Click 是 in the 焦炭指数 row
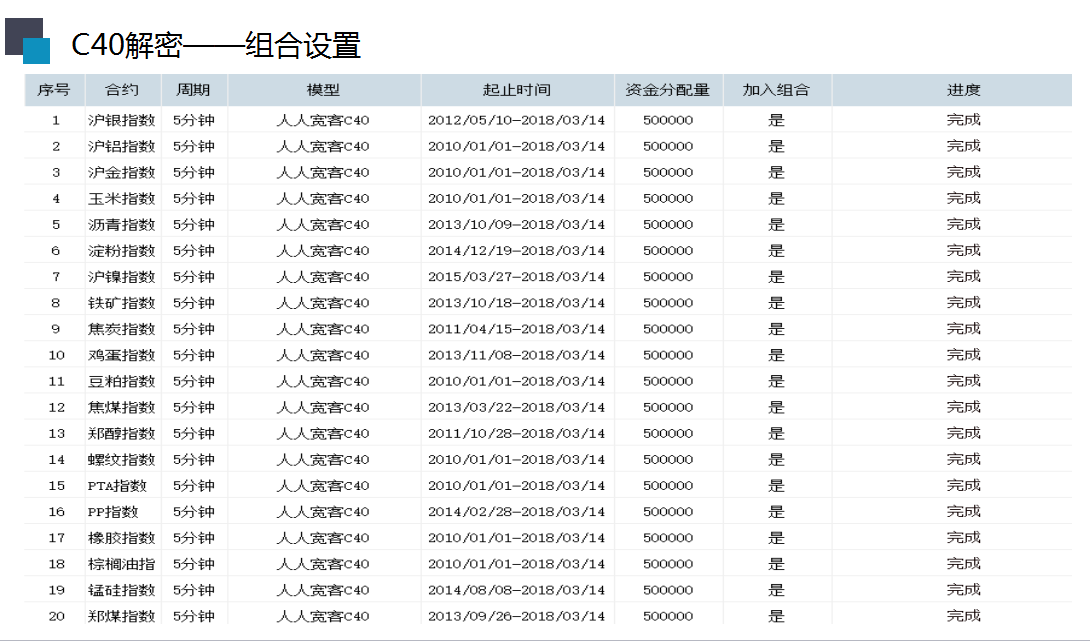Viewport: 1090px width, 641px height. click(x=776, y=329)
